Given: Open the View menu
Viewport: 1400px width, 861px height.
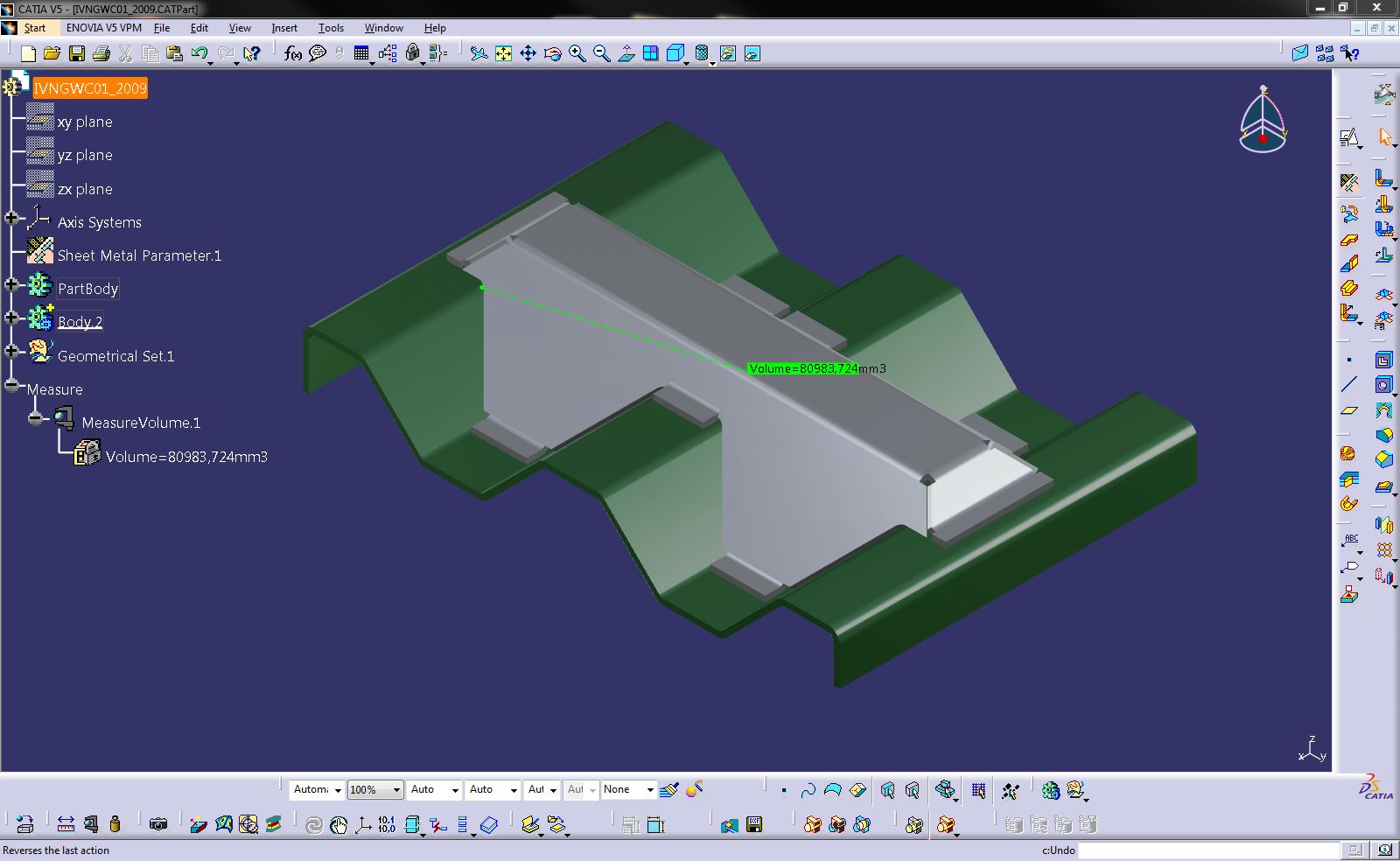Looking at the screenshot, I should point(240,28).
